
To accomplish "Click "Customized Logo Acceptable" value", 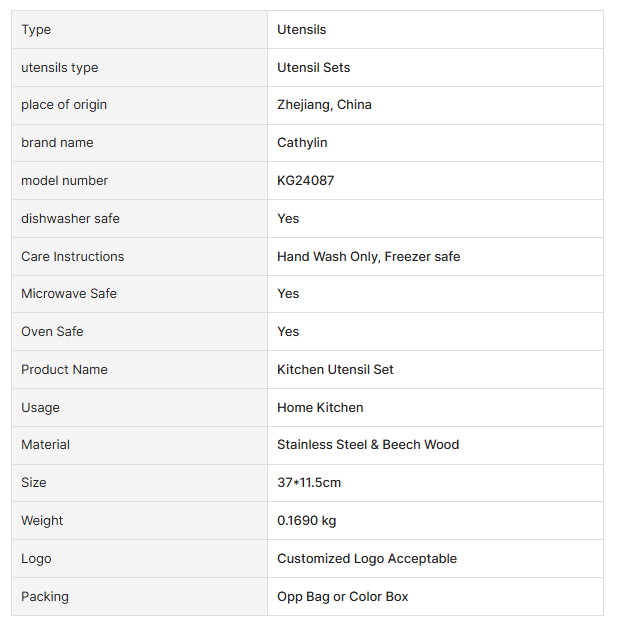I will pyautogui.click(x=366, y=559).
